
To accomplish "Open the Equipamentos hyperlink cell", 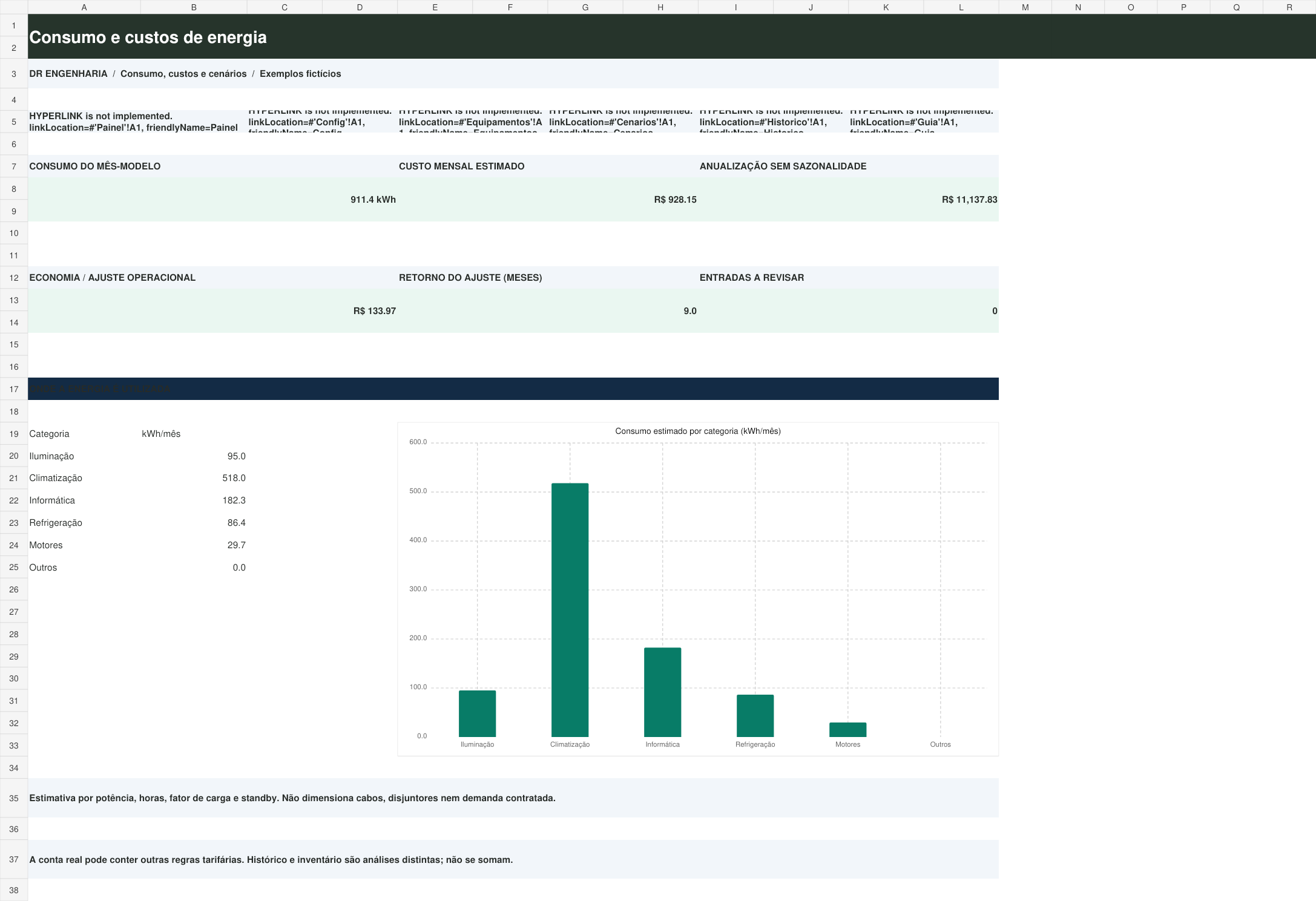I will [x=472, y=122].
